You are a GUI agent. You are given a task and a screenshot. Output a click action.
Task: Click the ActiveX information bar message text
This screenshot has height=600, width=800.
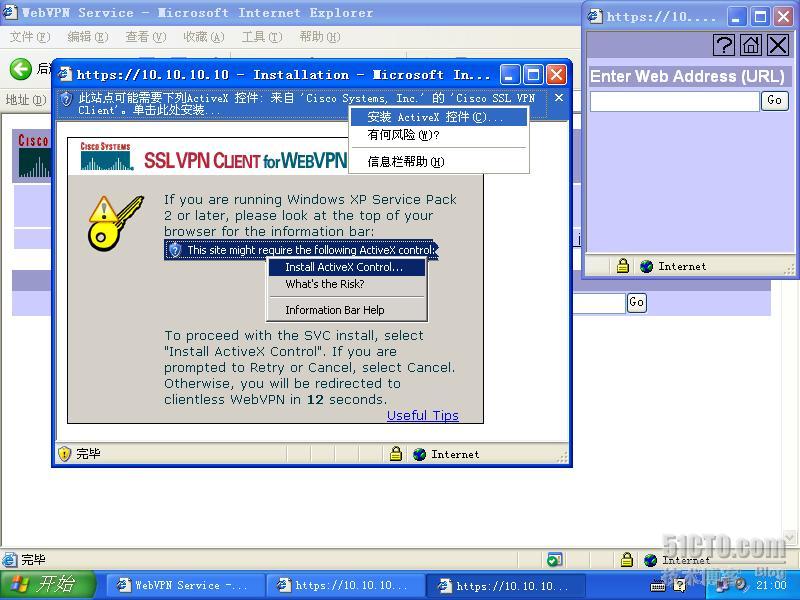tap(306, 104)
